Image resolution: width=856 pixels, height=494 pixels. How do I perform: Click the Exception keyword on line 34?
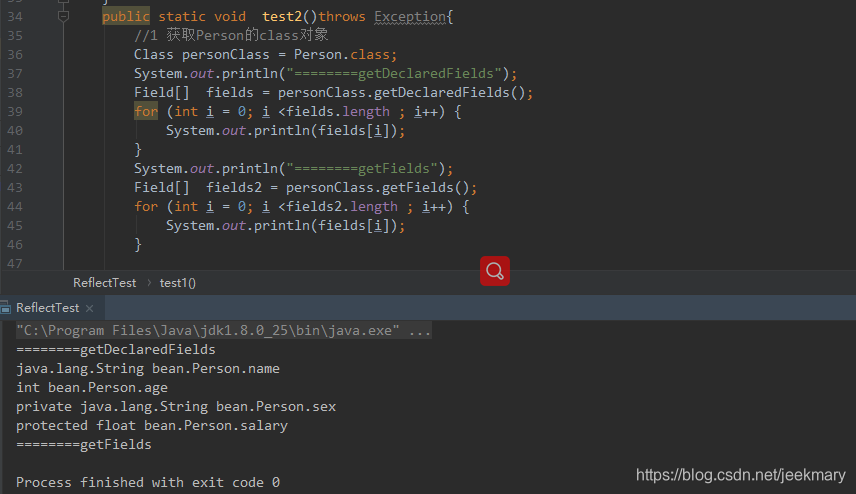pos(410,17)
